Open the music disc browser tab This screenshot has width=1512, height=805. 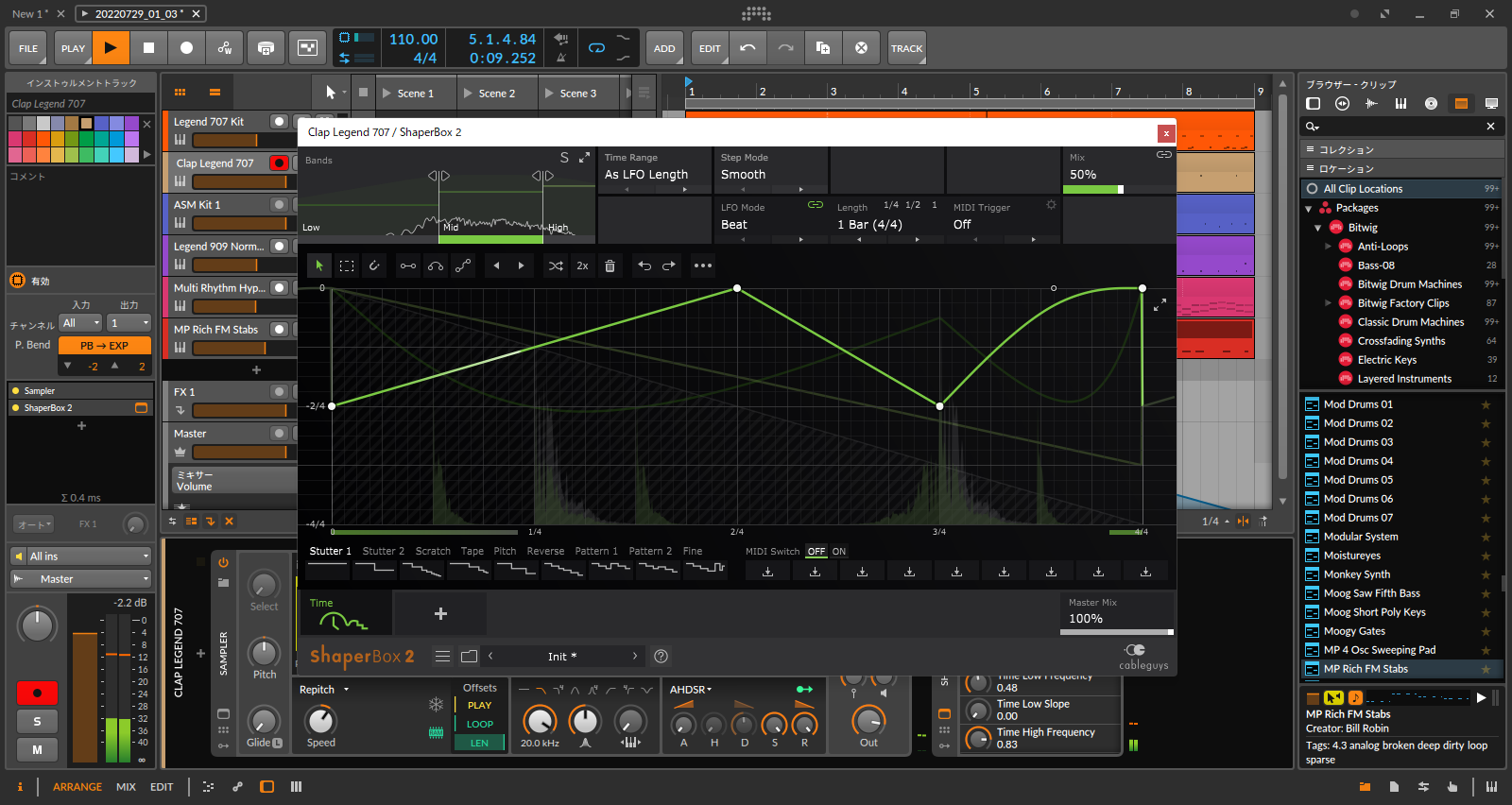[1431, 103]
